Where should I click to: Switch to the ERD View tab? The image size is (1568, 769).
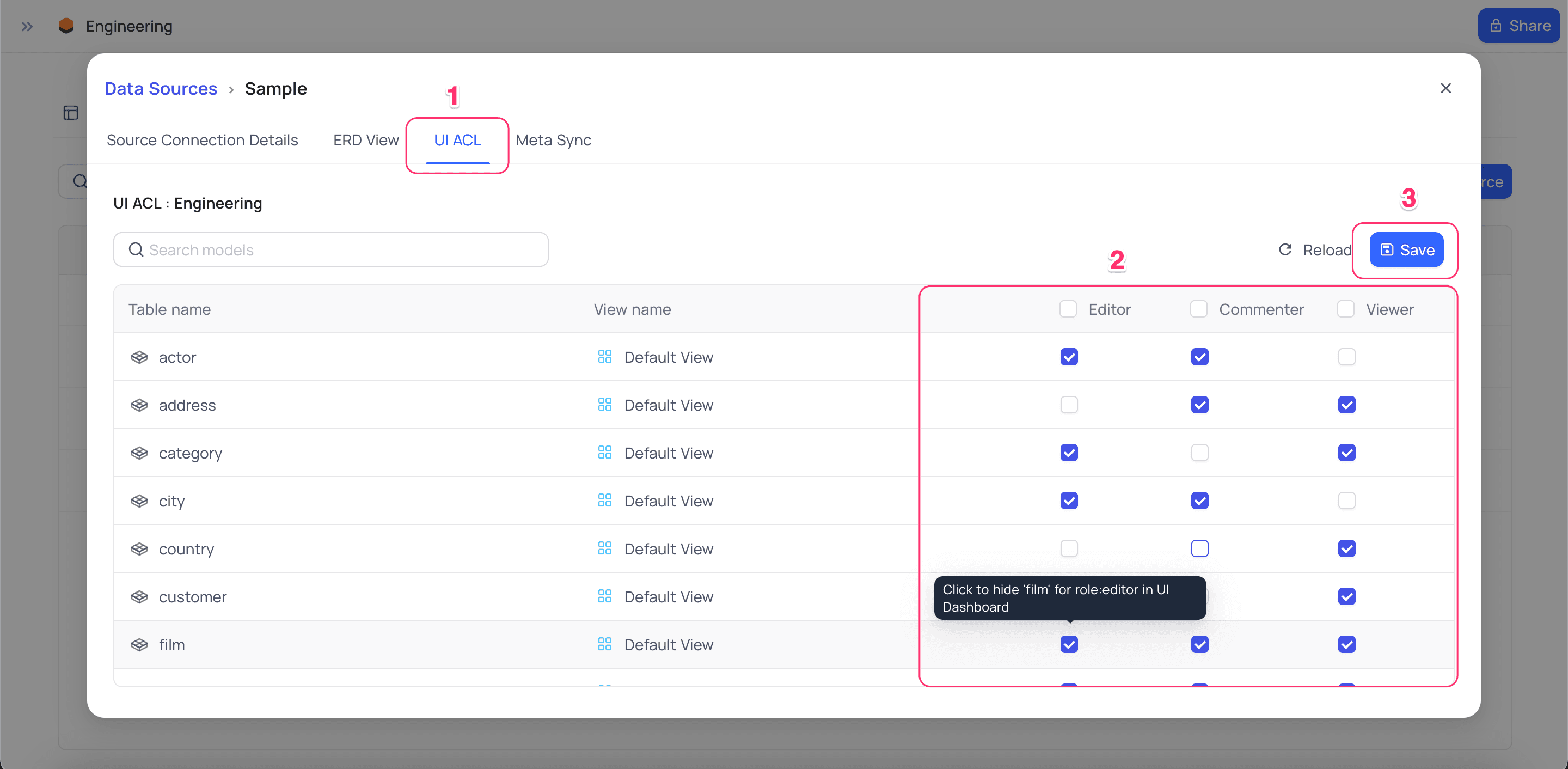tap(366, 139)
